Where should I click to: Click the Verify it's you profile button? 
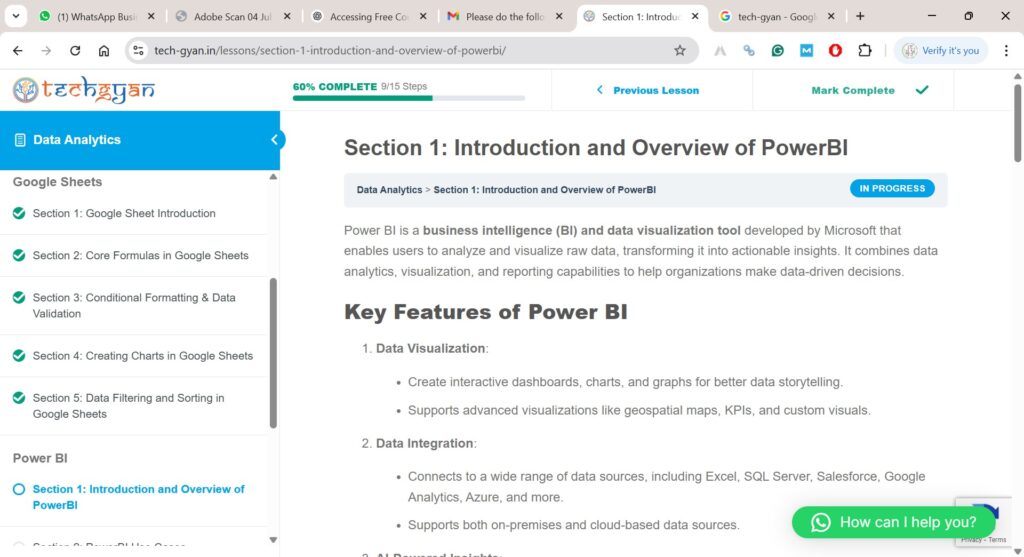[940, 50]
